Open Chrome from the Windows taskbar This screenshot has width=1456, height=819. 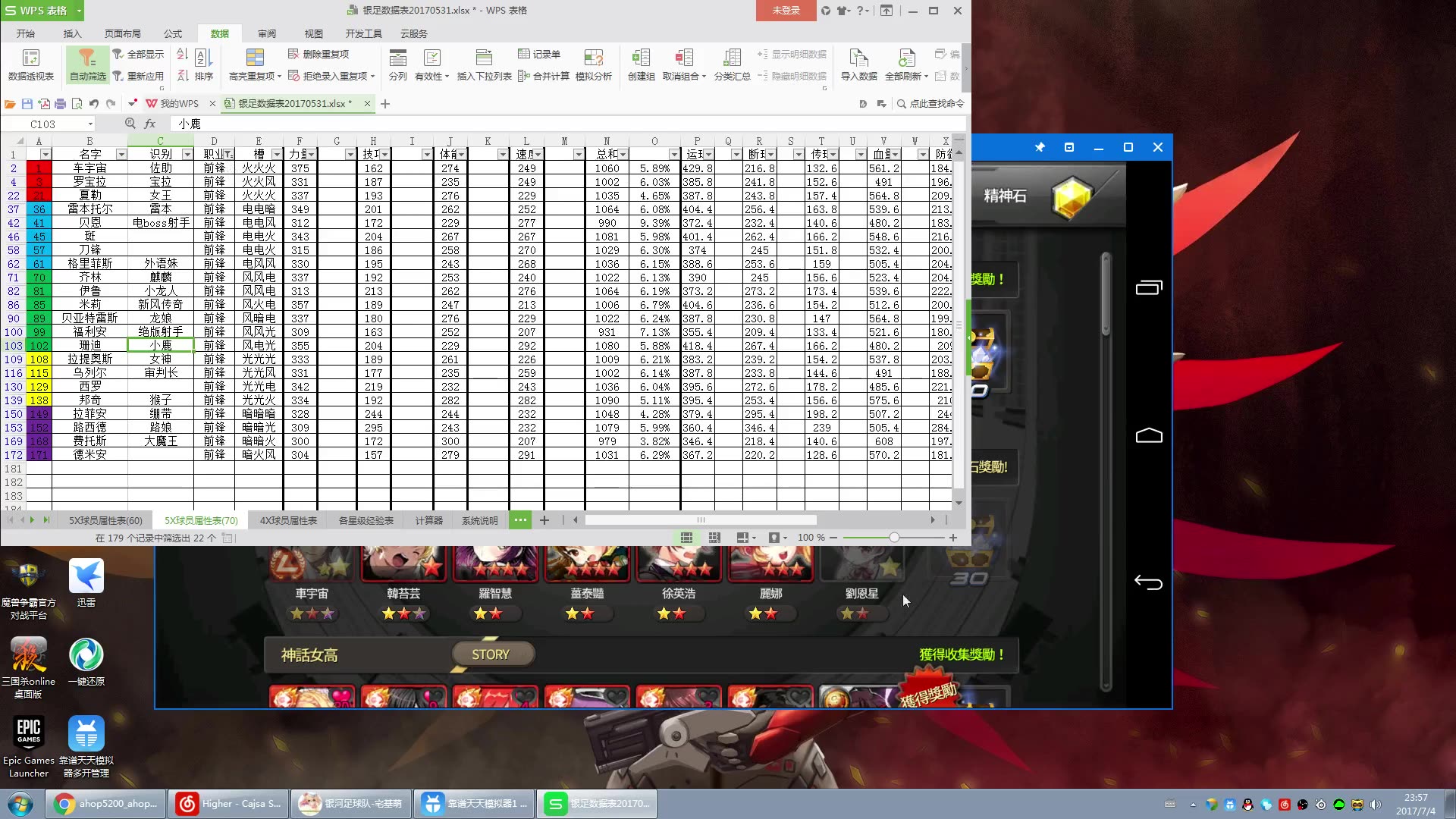click(105, 804)
